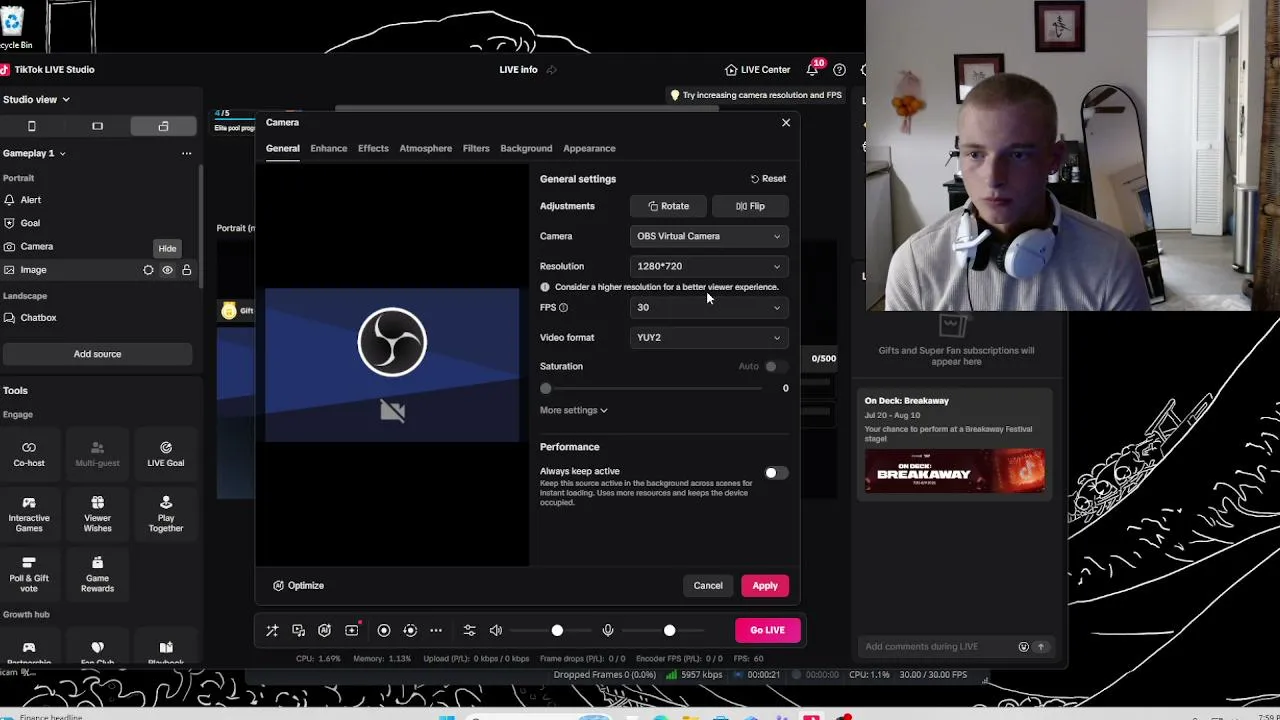Switch to the Filters tab

[476, 148]
